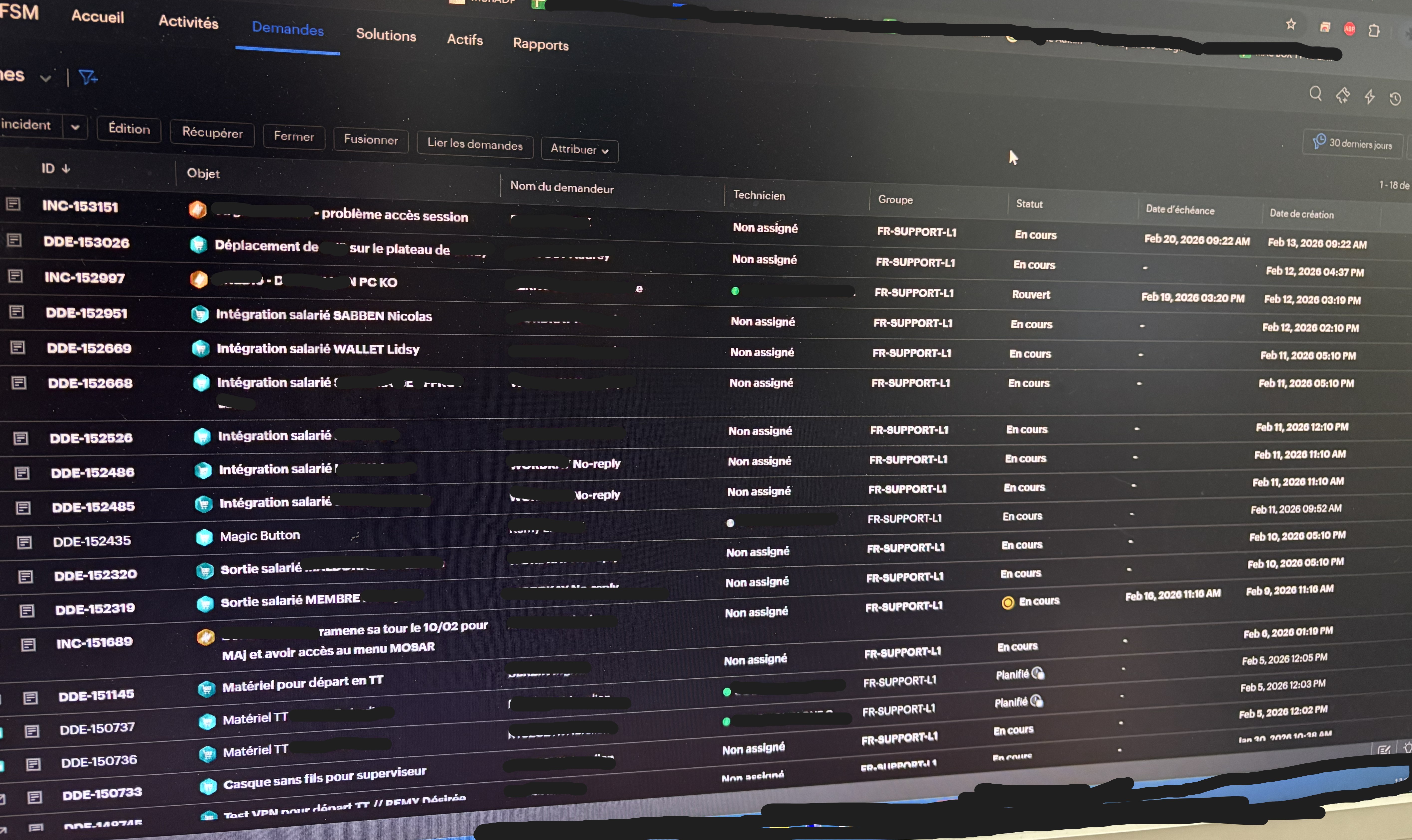Click the Planifié clock icon on the 12:05 PM row

(x=1038, y=673)
